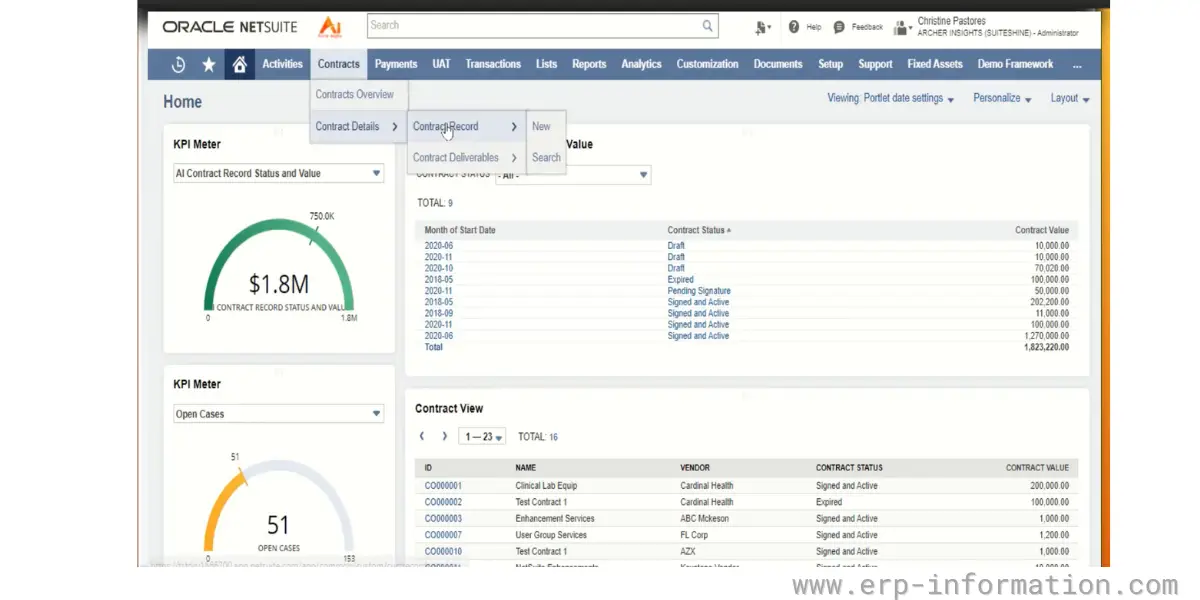Click the FL Corp vendor cell

[x=694, y=535]
